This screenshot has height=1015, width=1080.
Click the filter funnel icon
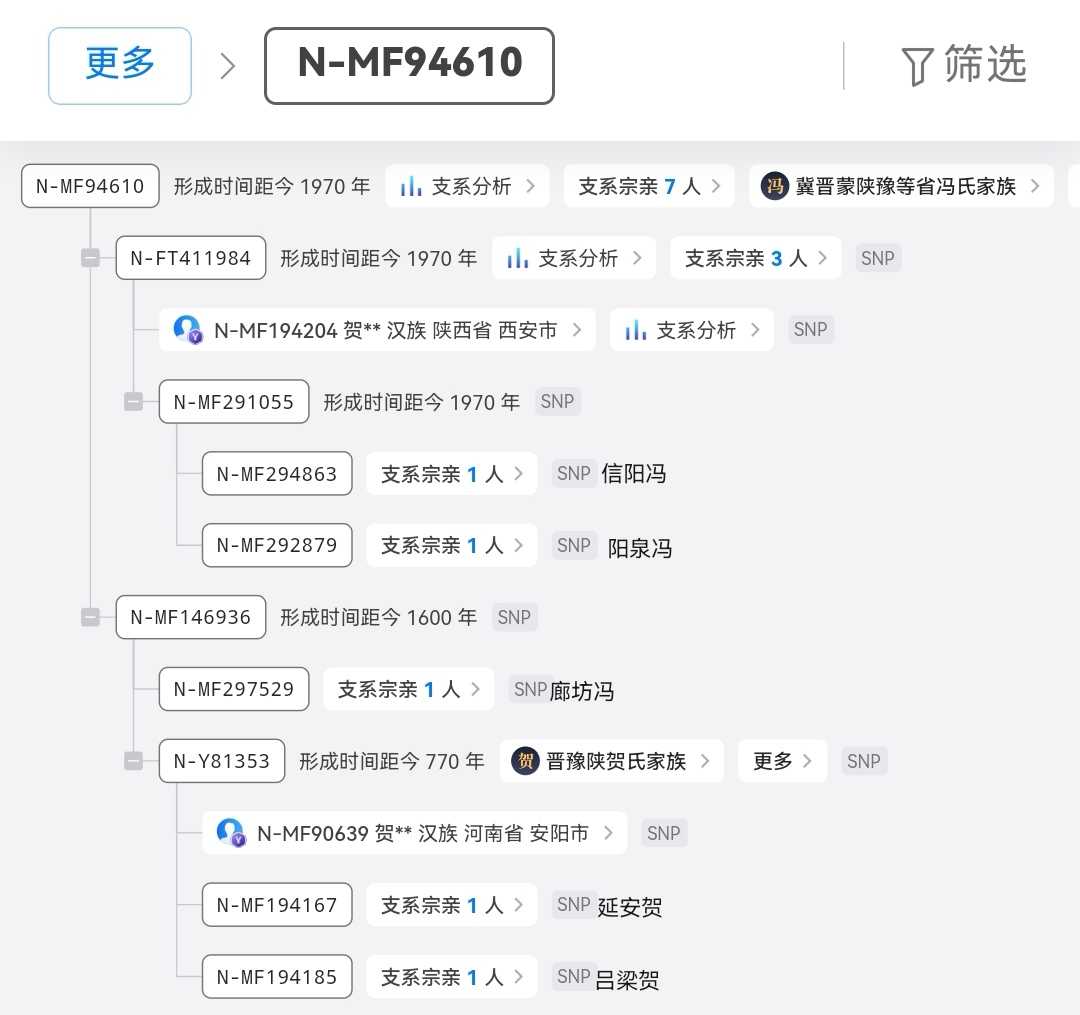(917, 67)
